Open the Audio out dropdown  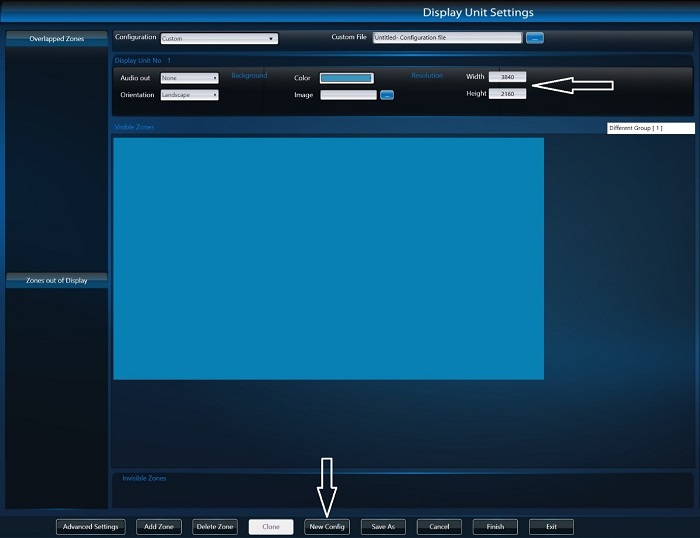pos(190,78)
